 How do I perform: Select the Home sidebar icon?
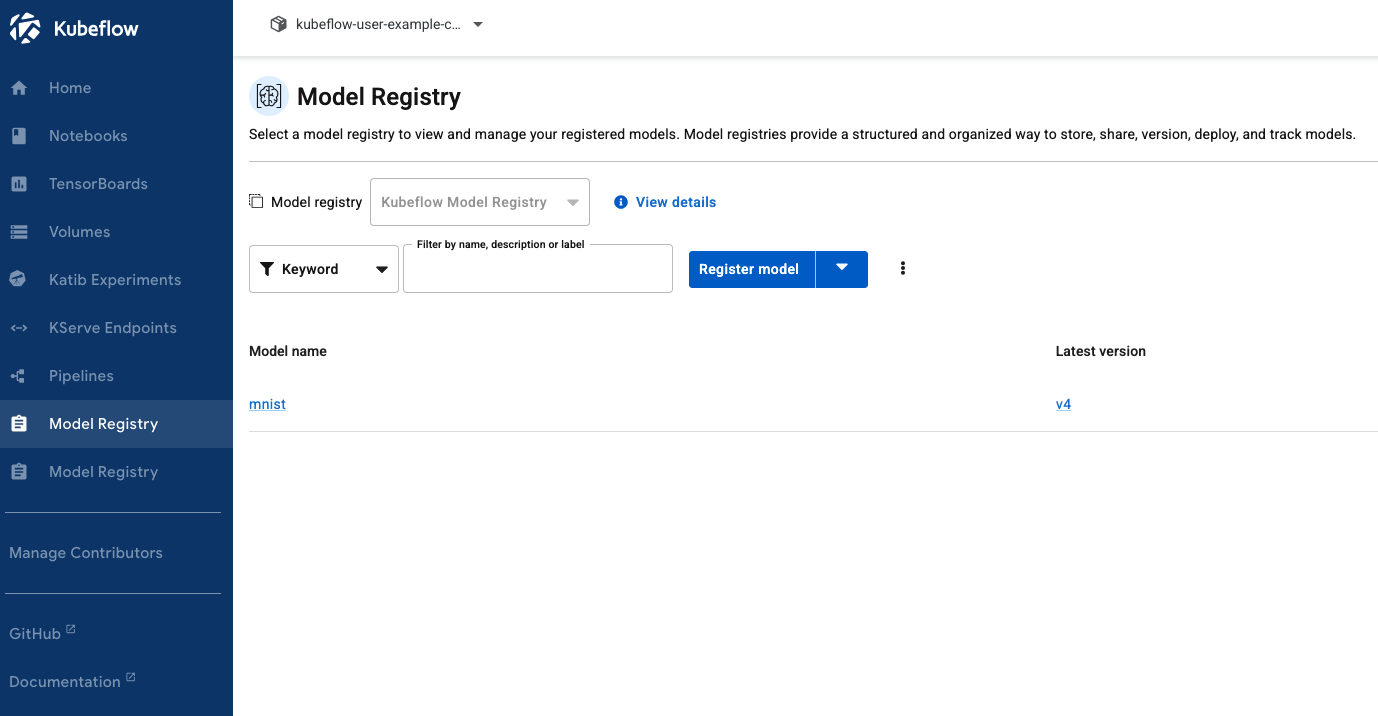(x=19, y=87)
